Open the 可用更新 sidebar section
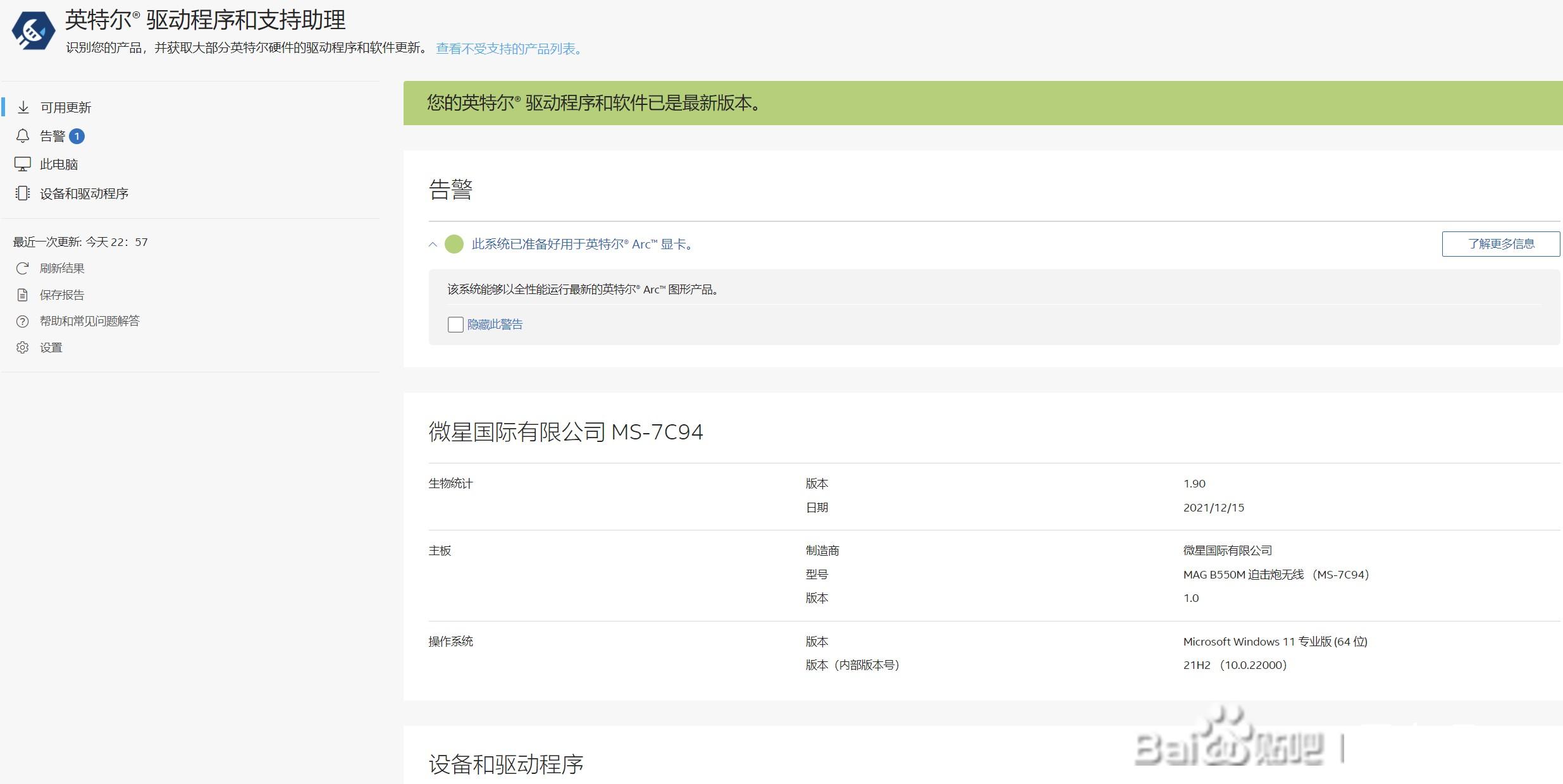The image size is (1563, 784). pos(66,107)
